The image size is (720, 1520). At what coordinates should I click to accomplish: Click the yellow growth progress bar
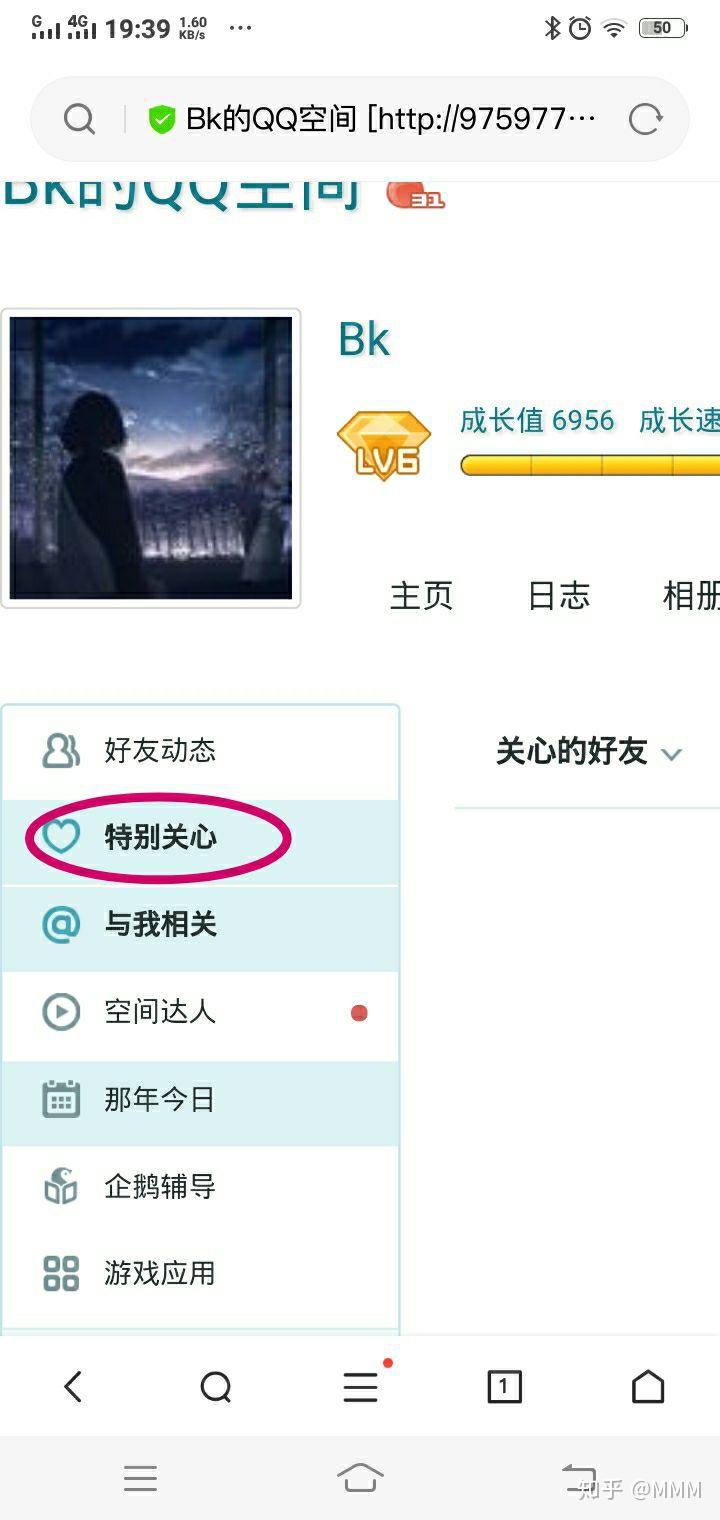pos(590,465)
